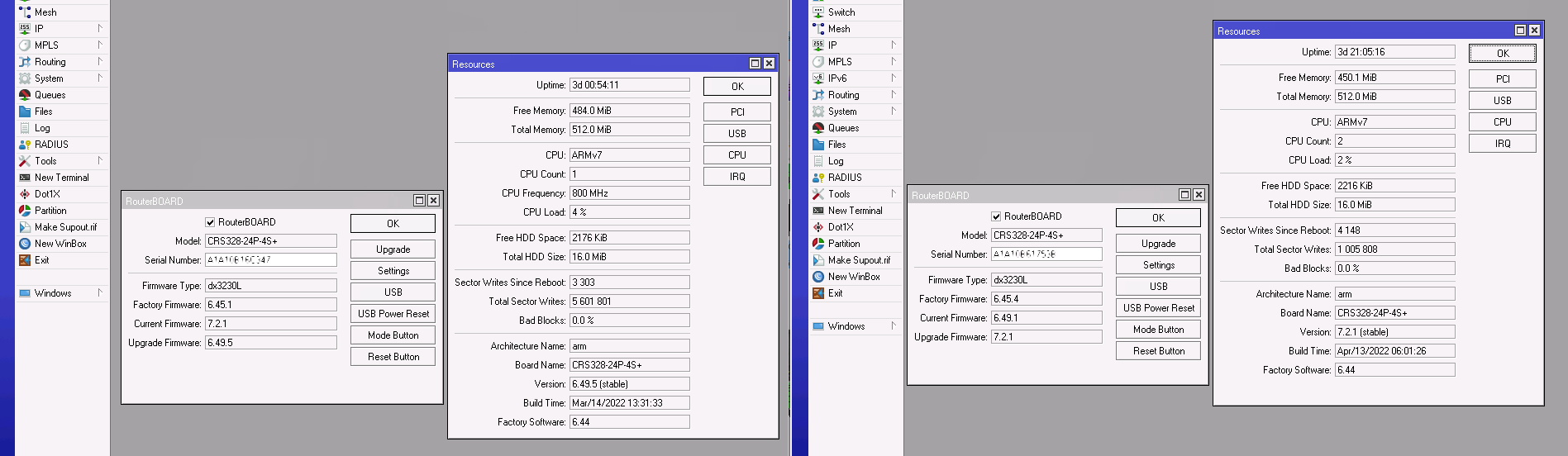Image resolution: width=1568 pixels, height=456 pixels.
Task: Click USB Power Reset in RouterBOARD window with Upgrade Firmware 7.2.1
Action: pyautogui.click(x=1159, y=308)
